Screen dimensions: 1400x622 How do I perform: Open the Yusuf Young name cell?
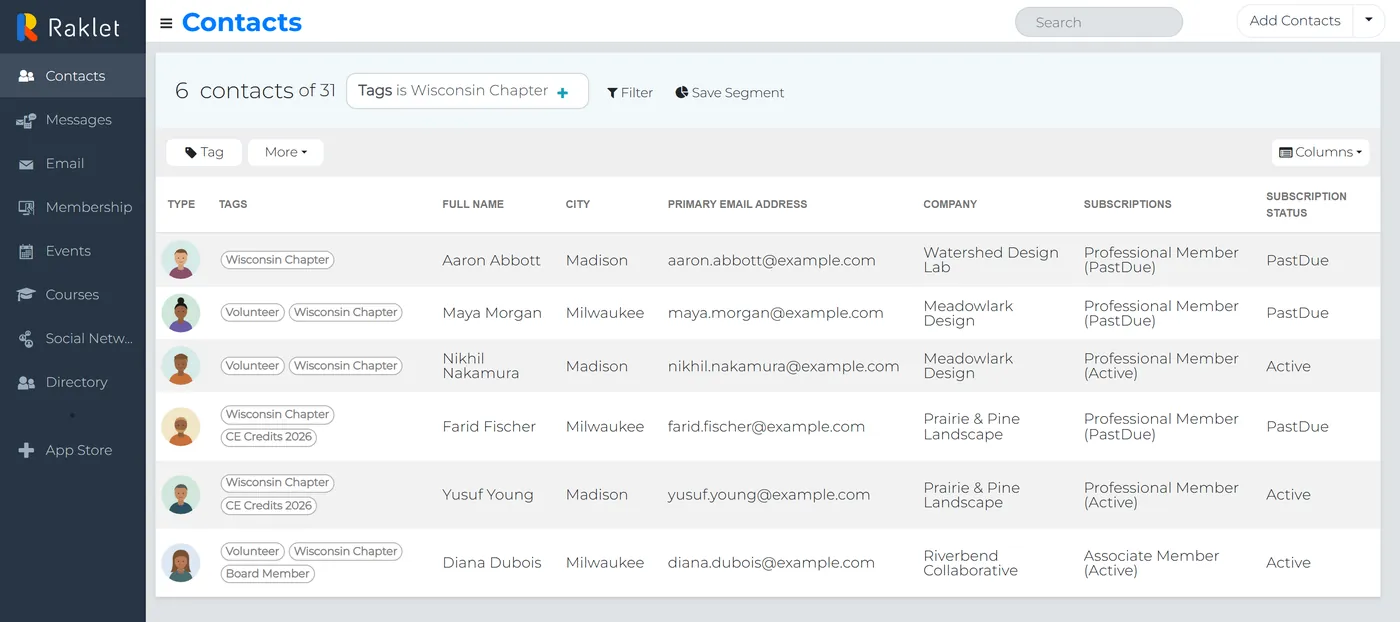[488, 494]
